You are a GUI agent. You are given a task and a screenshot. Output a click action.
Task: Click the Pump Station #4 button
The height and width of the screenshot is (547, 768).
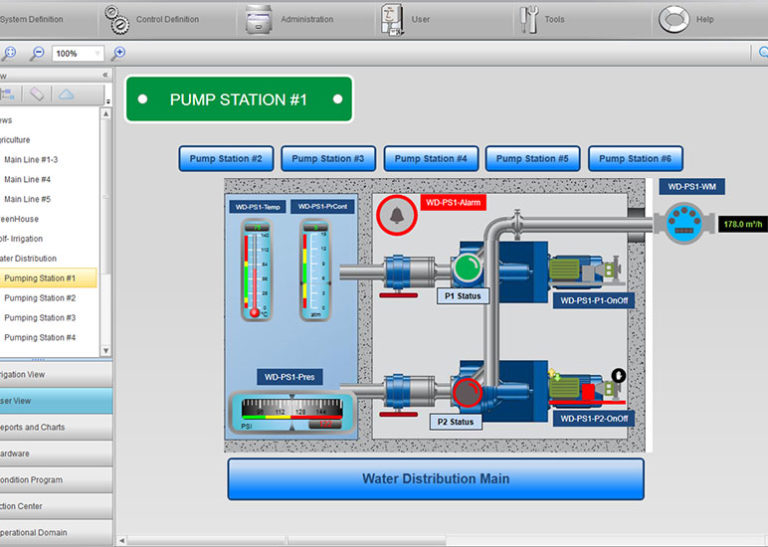click(430, 158)
